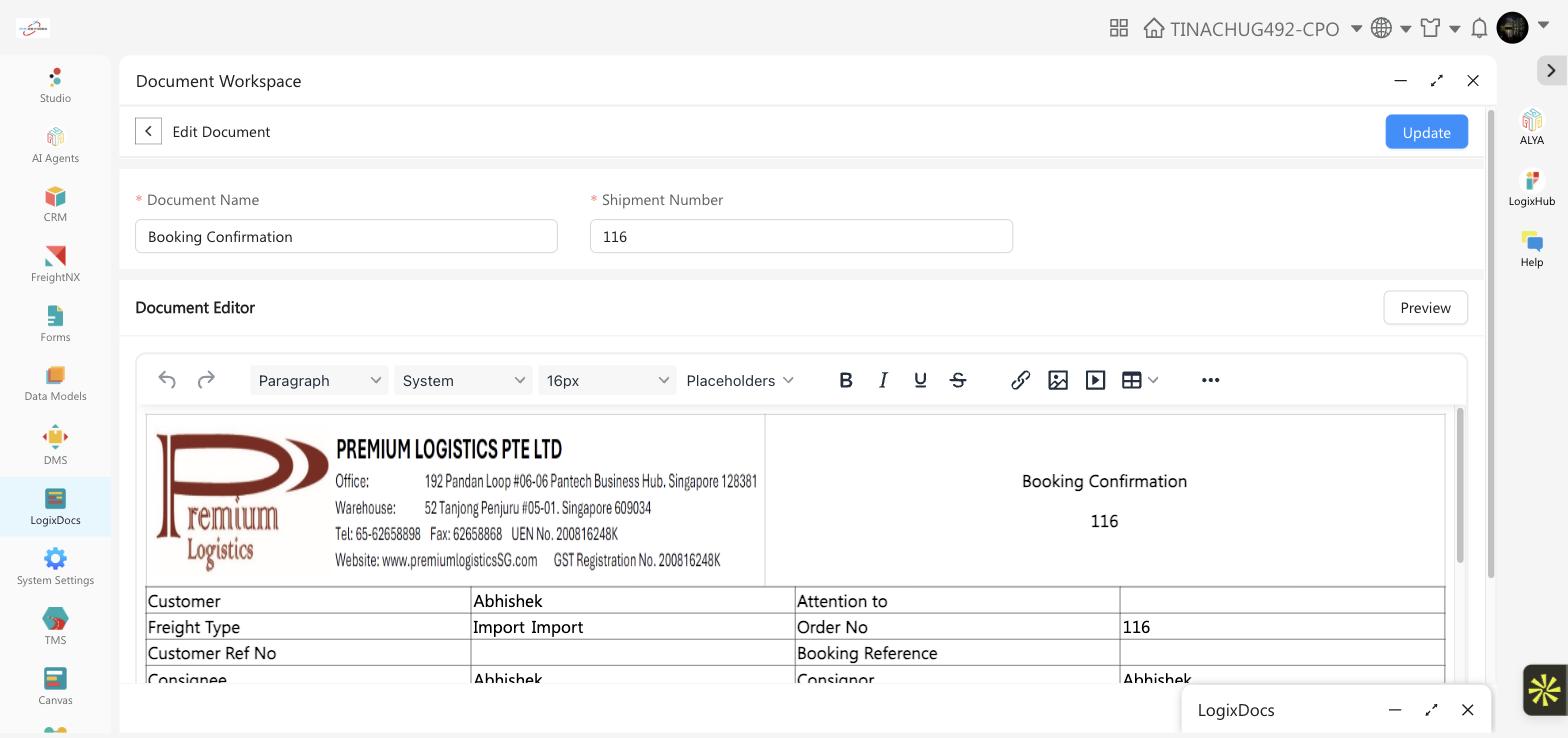Edit the Document Name field
This screenshot has height=738, width=1568.
[346, 236]
